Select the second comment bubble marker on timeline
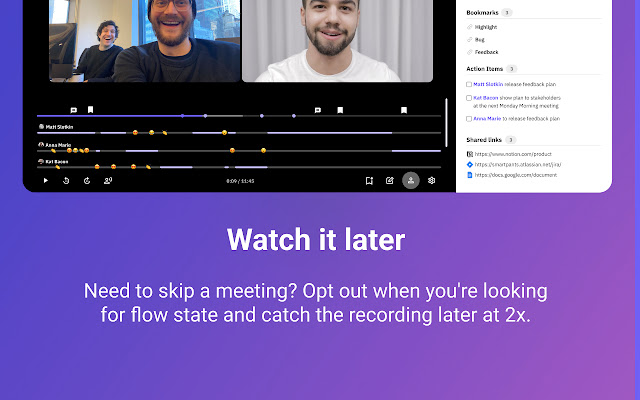The height and width of the screenshot is (400, 640). pyautogui.click(x=318, y=110)
